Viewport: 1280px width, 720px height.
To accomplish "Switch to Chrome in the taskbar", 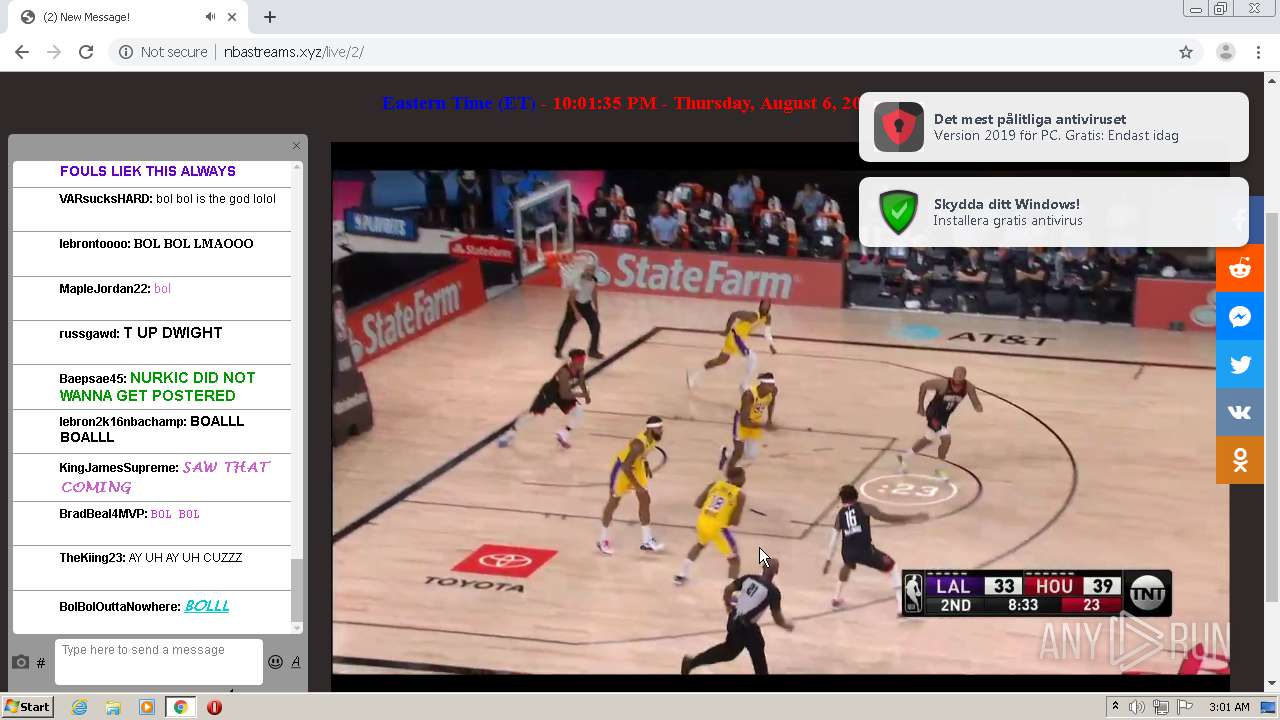I will [180, 707].
